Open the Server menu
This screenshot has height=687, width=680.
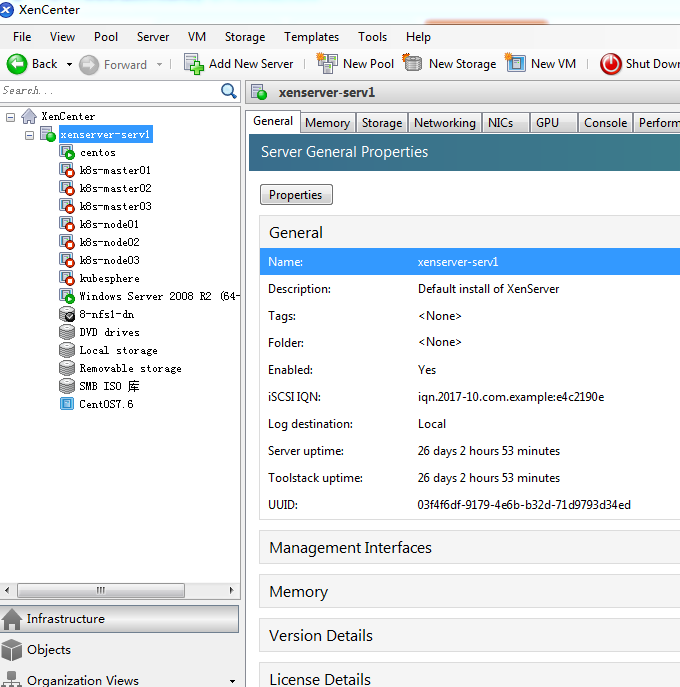click(152, 37)
